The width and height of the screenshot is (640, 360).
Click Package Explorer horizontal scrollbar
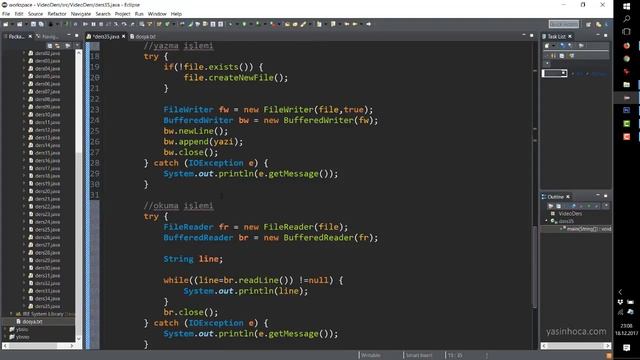(x=39, y=346)
